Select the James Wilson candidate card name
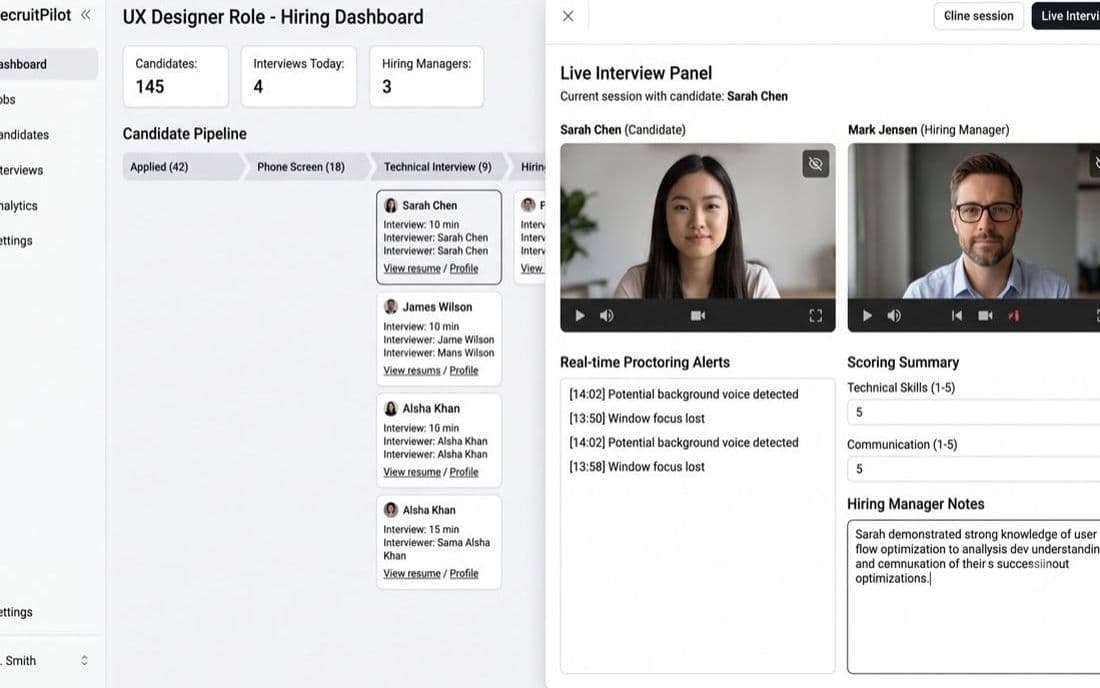The height and width of the screenshot is (688, 1100). point(437,307)
